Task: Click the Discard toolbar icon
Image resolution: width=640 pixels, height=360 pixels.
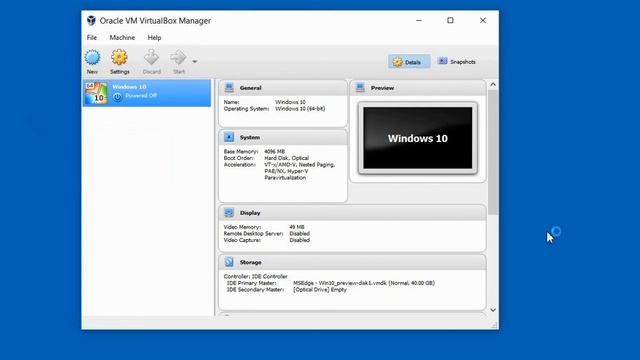Action: click(151, 58)
